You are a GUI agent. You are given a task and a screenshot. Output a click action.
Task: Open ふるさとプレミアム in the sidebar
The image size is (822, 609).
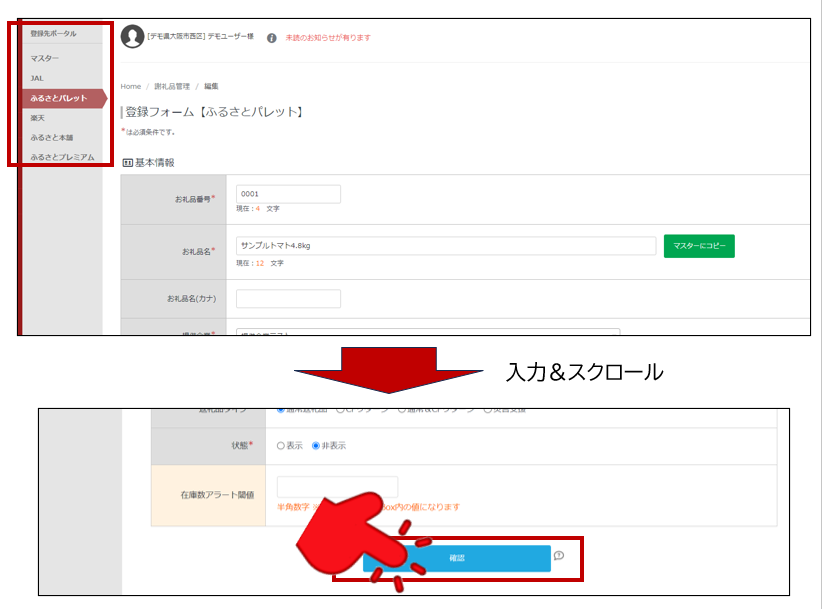[62, 157]
